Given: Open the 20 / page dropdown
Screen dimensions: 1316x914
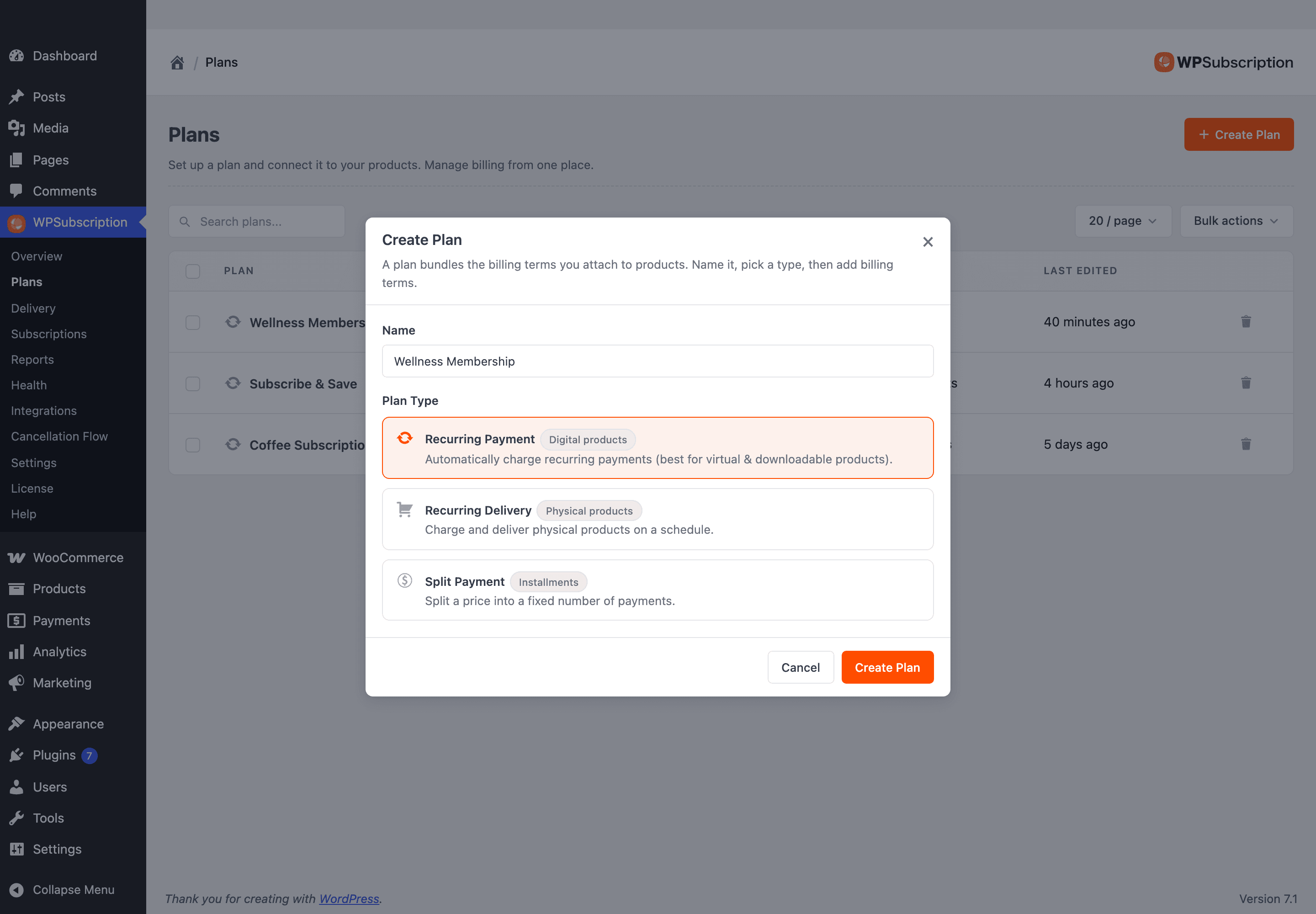Looking at the screenshot, I should (x=1122, y=221).
